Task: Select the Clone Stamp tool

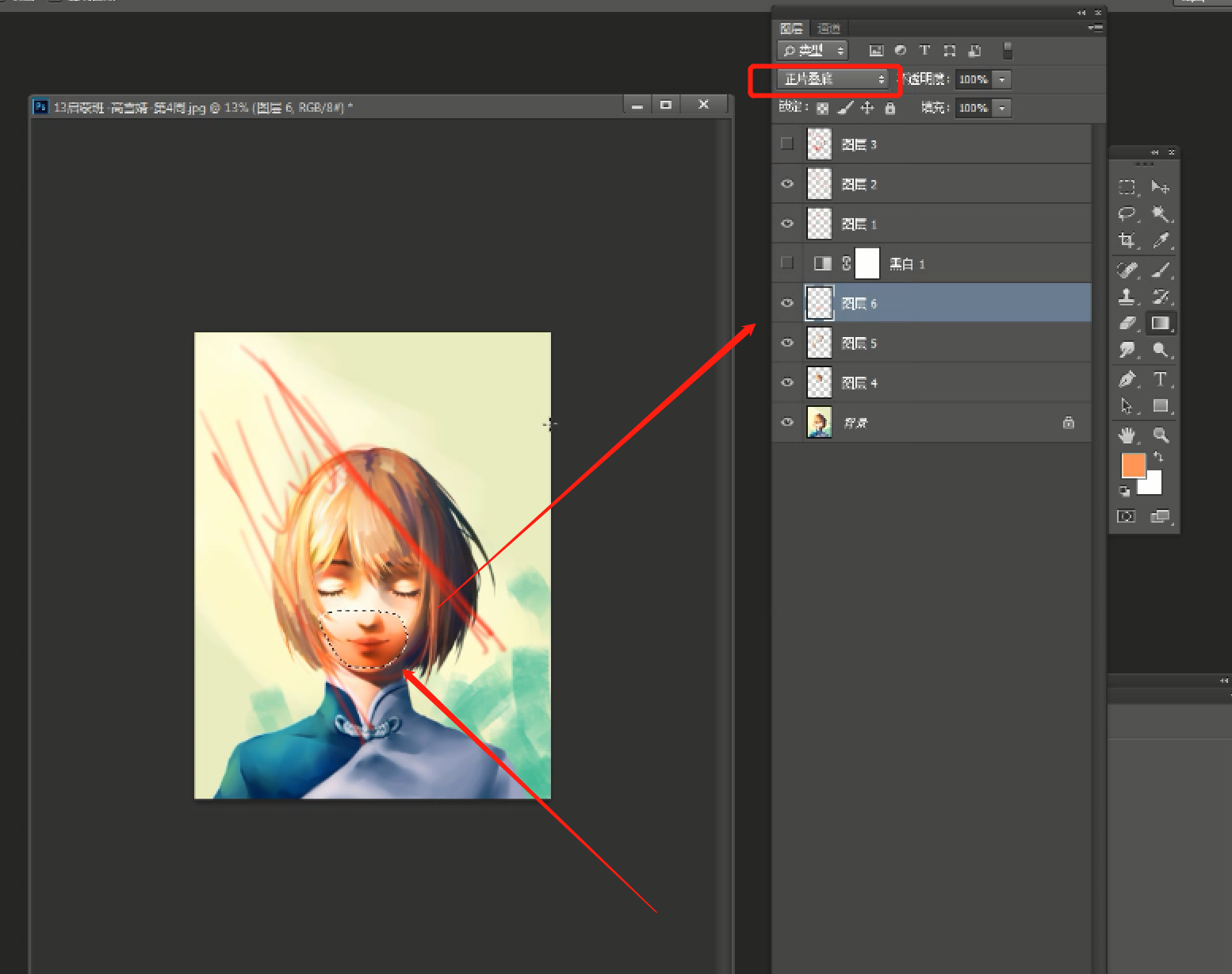Action: point(1127,297)
